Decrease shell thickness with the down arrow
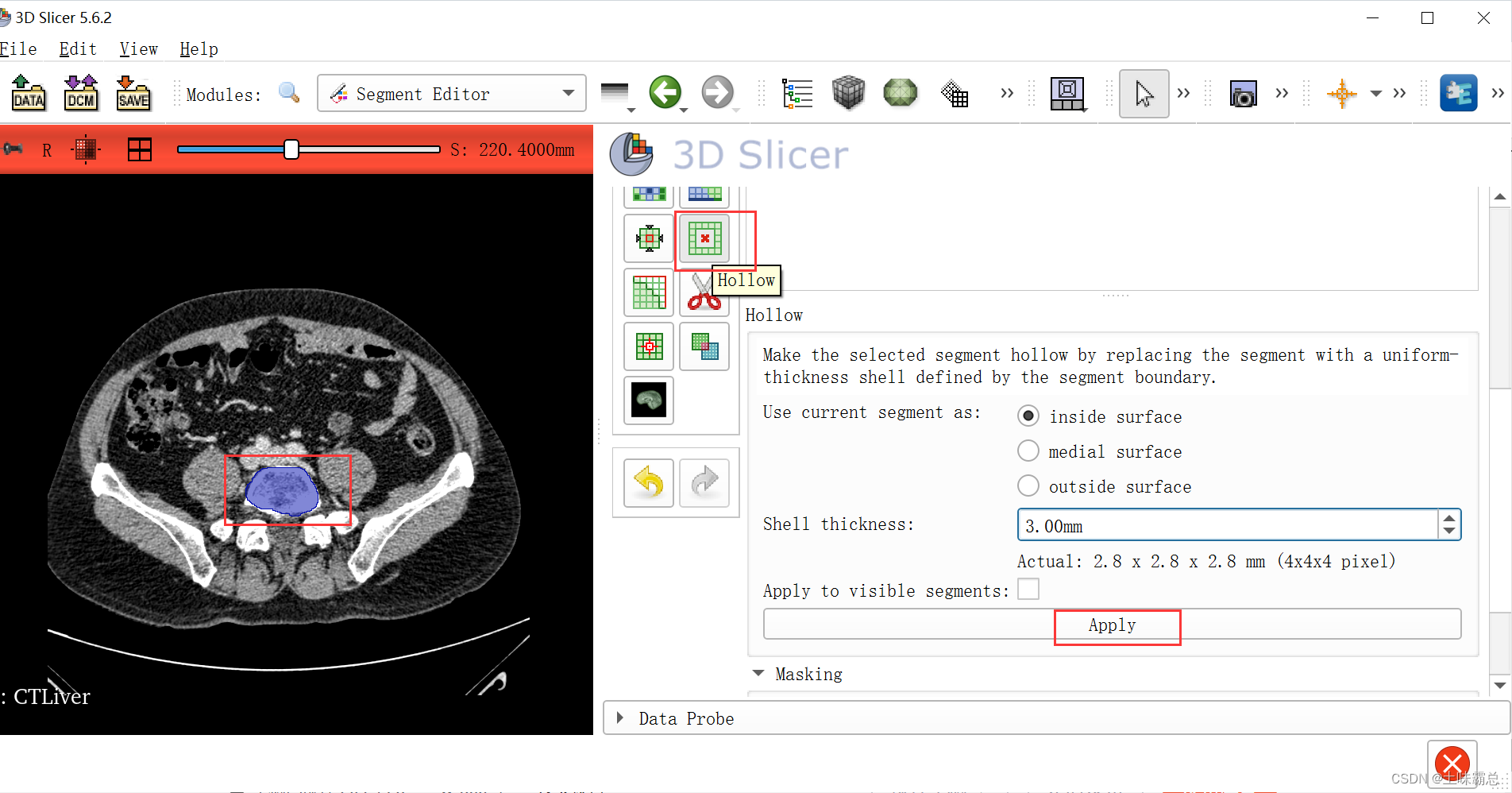1512x793 pixels. [x=1449, y=532]
